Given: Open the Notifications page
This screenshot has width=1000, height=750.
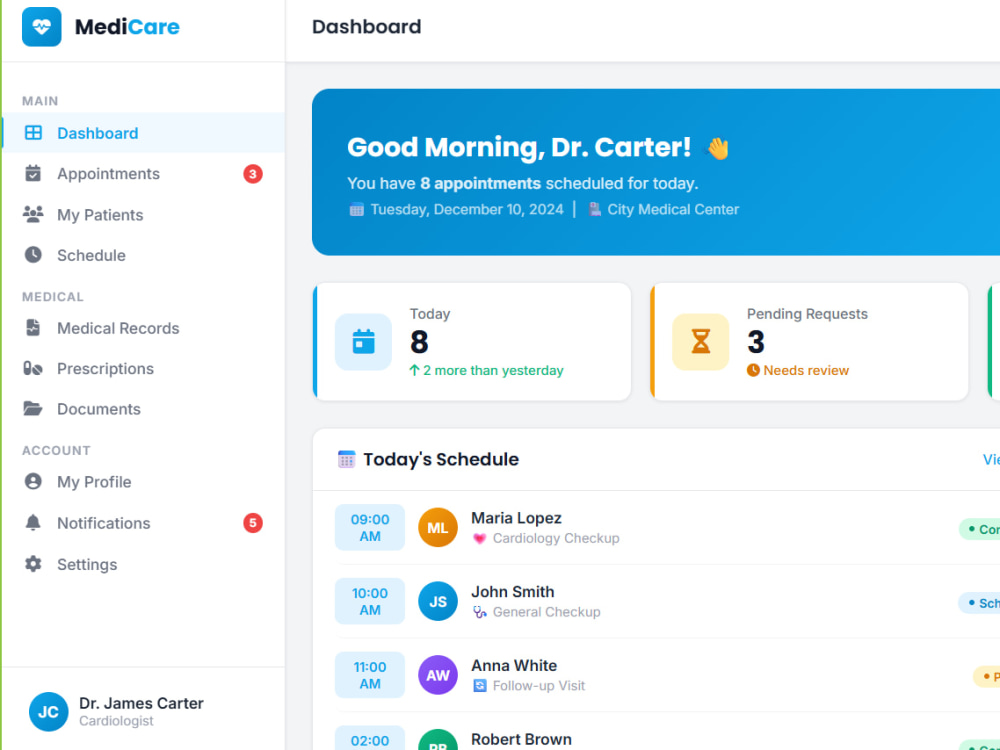Looking at the screenshot, I should 143,523.
